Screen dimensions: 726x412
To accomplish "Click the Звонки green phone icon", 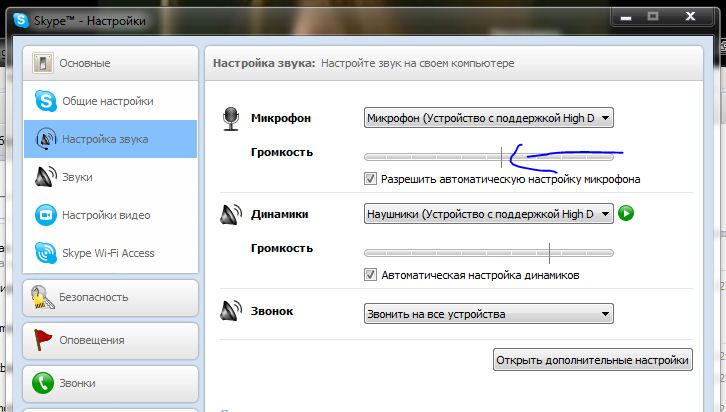I will pyautogui.click(x=43, y=383).
